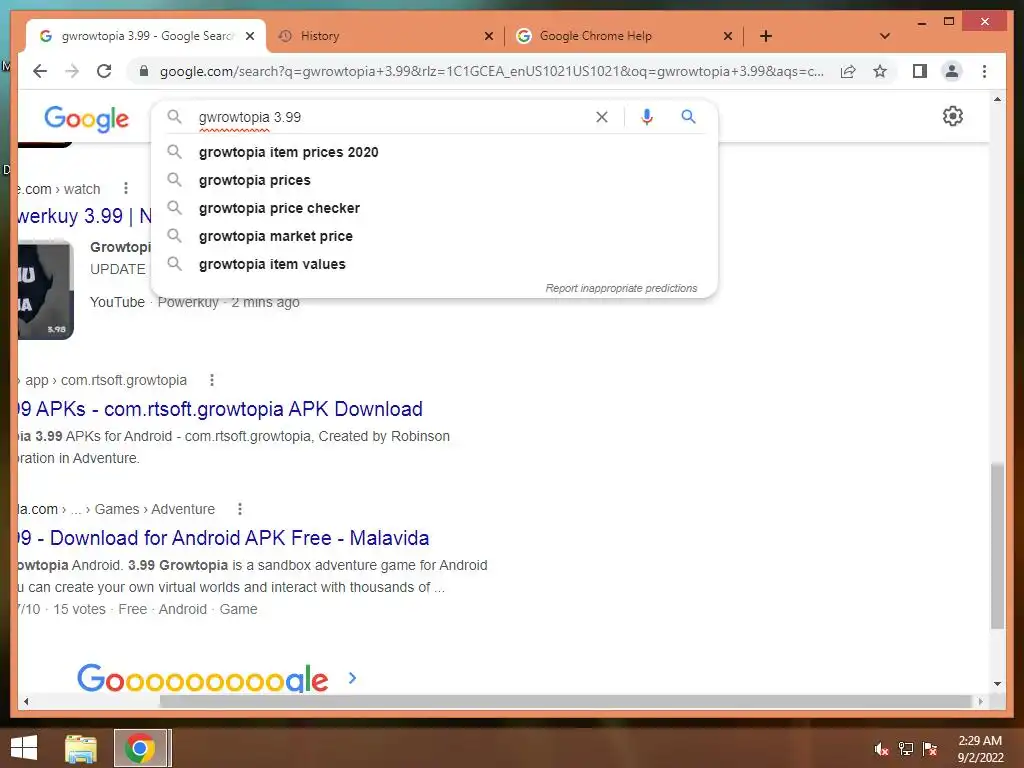Click inside the Google search input field
The image size is (1024, 768).
click(392, 117)
